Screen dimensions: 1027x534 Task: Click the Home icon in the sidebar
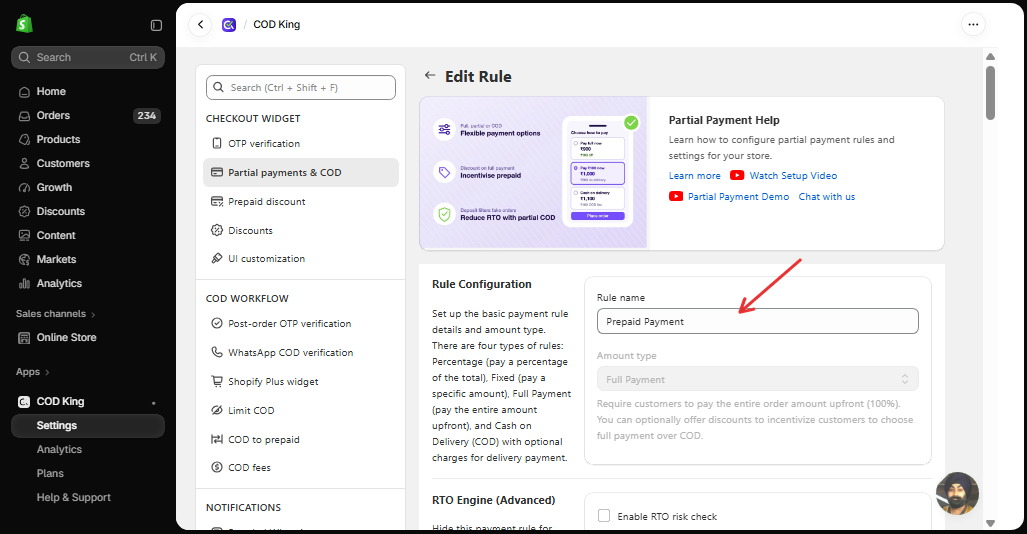(24, 92)
